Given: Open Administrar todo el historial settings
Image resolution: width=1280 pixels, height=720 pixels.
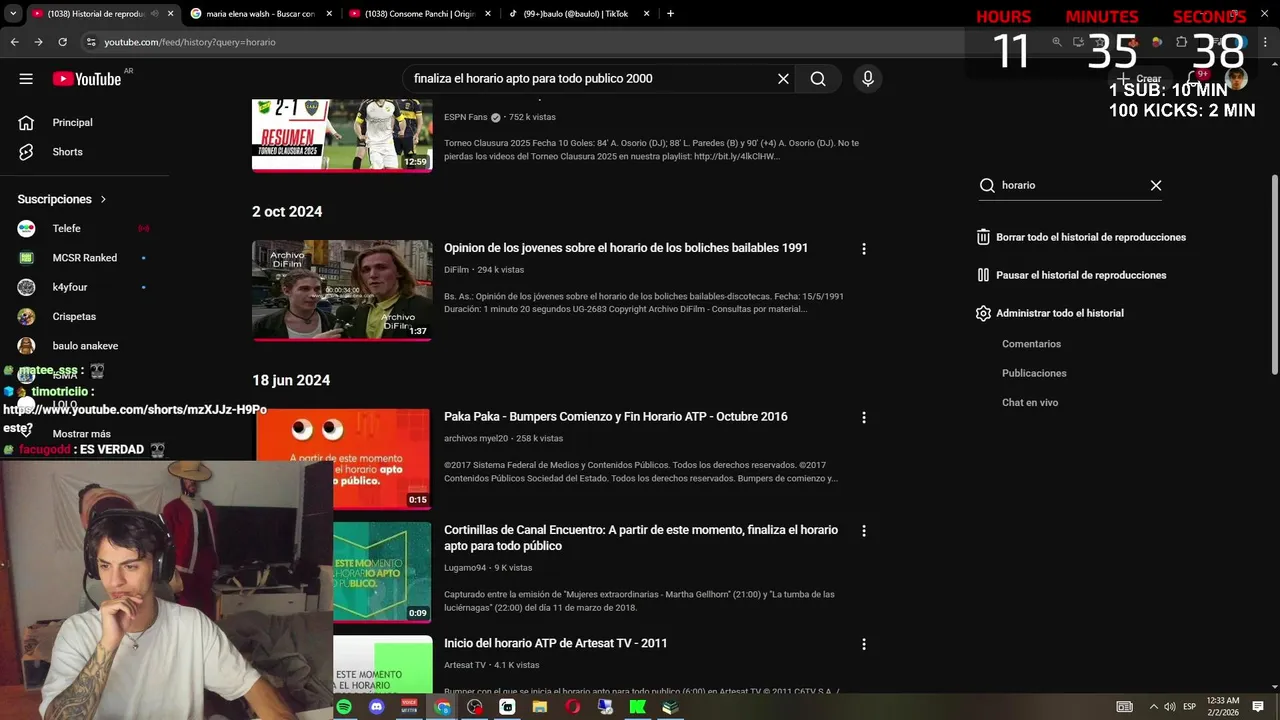Looking at the screenshot, I should point(1050,313).
